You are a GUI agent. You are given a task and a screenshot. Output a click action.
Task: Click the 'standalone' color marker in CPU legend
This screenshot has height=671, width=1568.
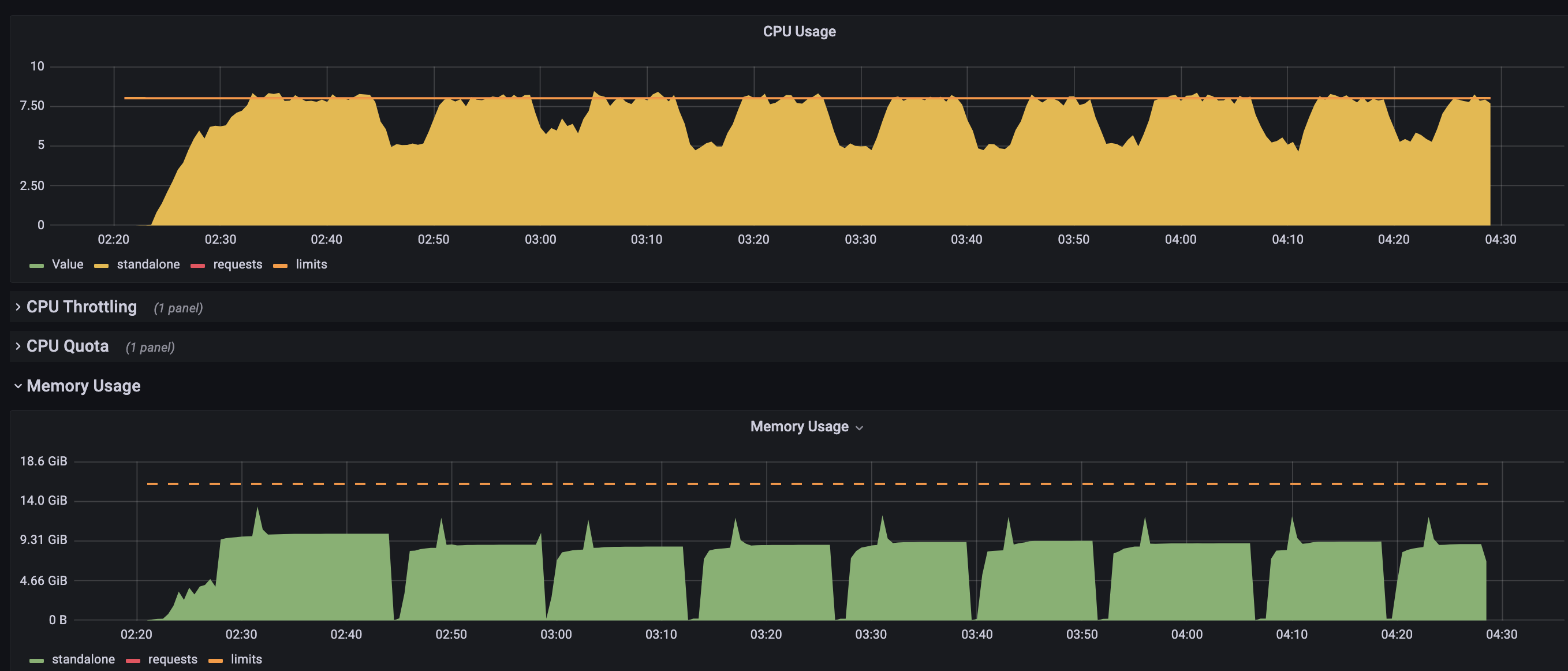(101, 264)
